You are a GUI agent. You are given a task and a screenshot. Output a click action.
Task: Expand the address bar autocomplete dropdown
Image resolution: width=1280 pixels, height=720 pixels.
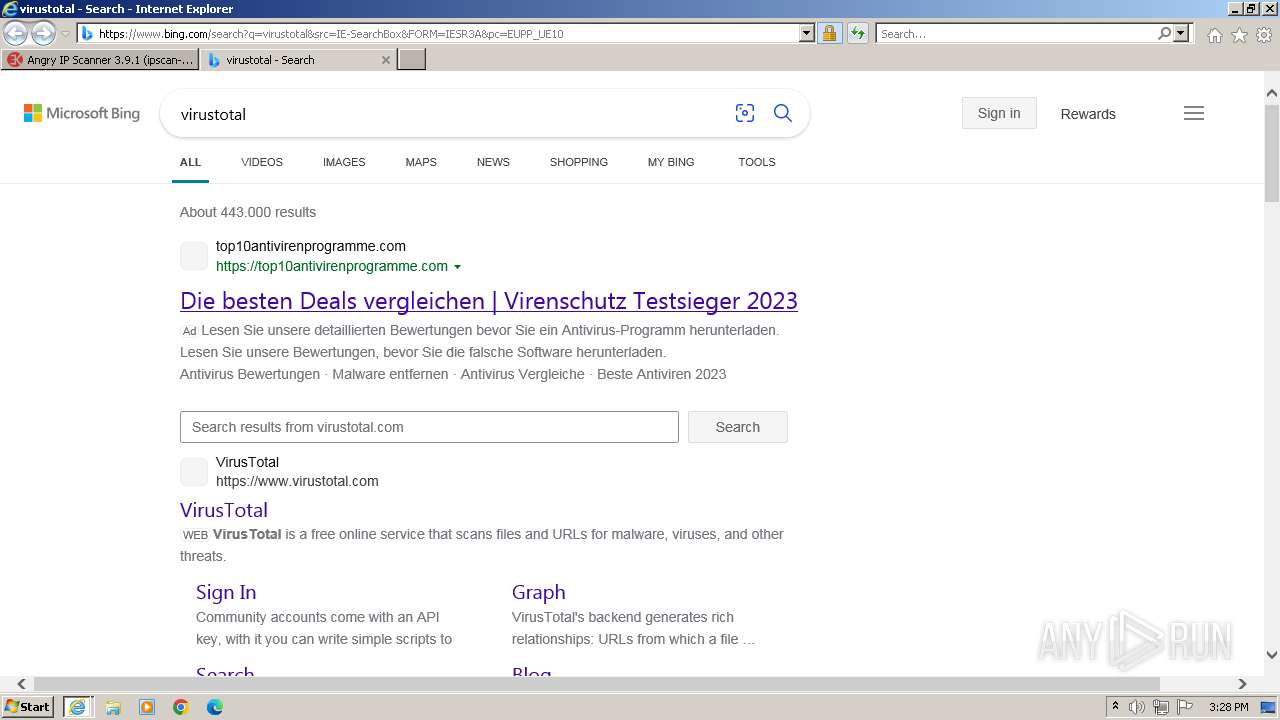807,33
